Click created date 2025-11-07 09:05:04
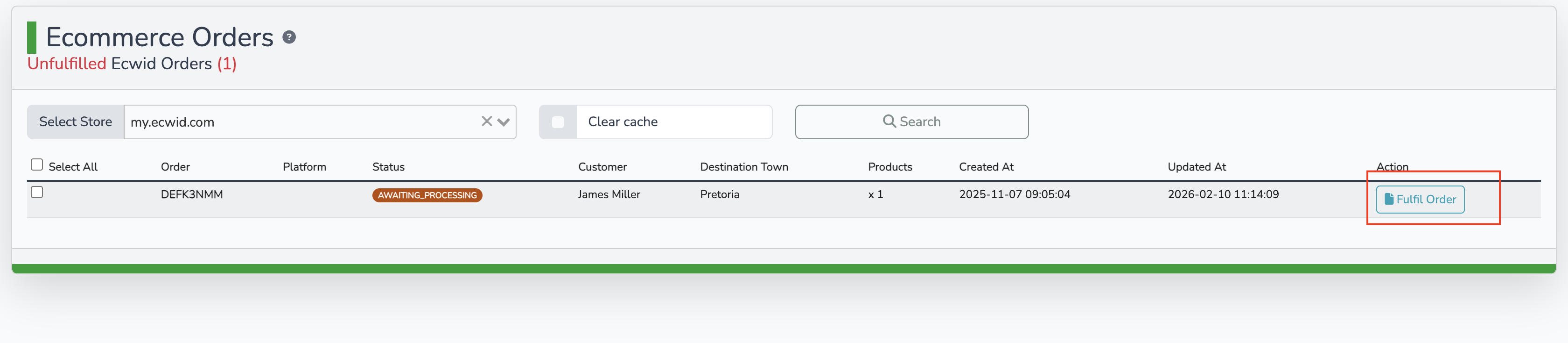This screenshot has height=343, width=1568. point(1014,194)
